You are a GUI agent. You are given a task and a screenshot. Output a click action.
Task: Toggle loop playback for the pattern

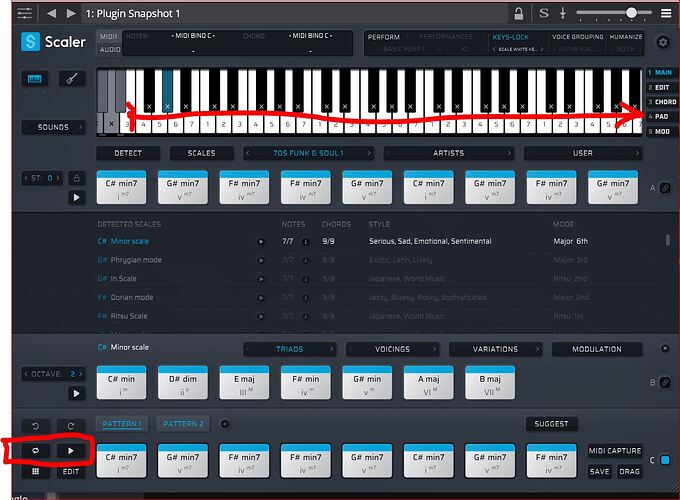click(36, 451)
